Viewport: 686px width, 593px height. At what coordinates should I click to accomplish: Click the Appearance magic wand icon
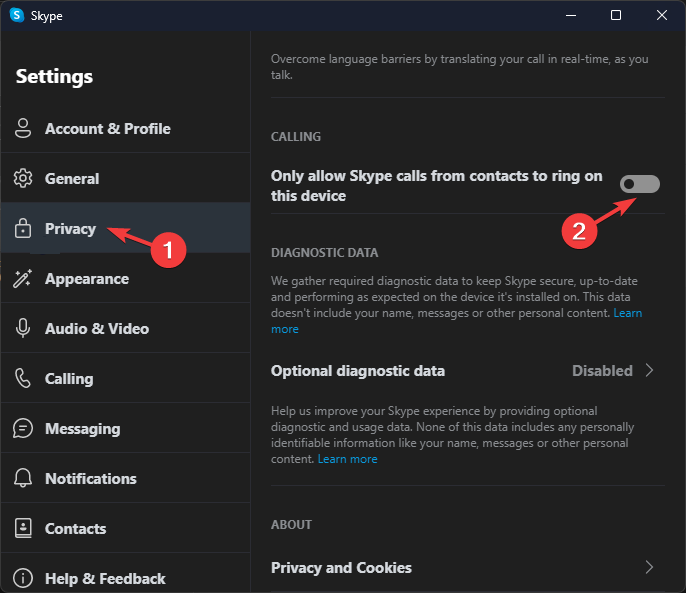pos(23,278)
